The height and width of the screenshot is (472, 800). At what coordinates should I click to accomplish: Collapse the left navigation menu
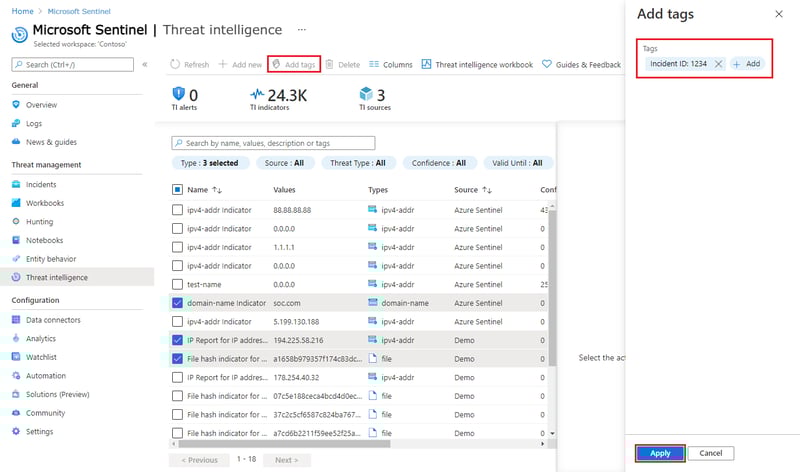point(145,64)
